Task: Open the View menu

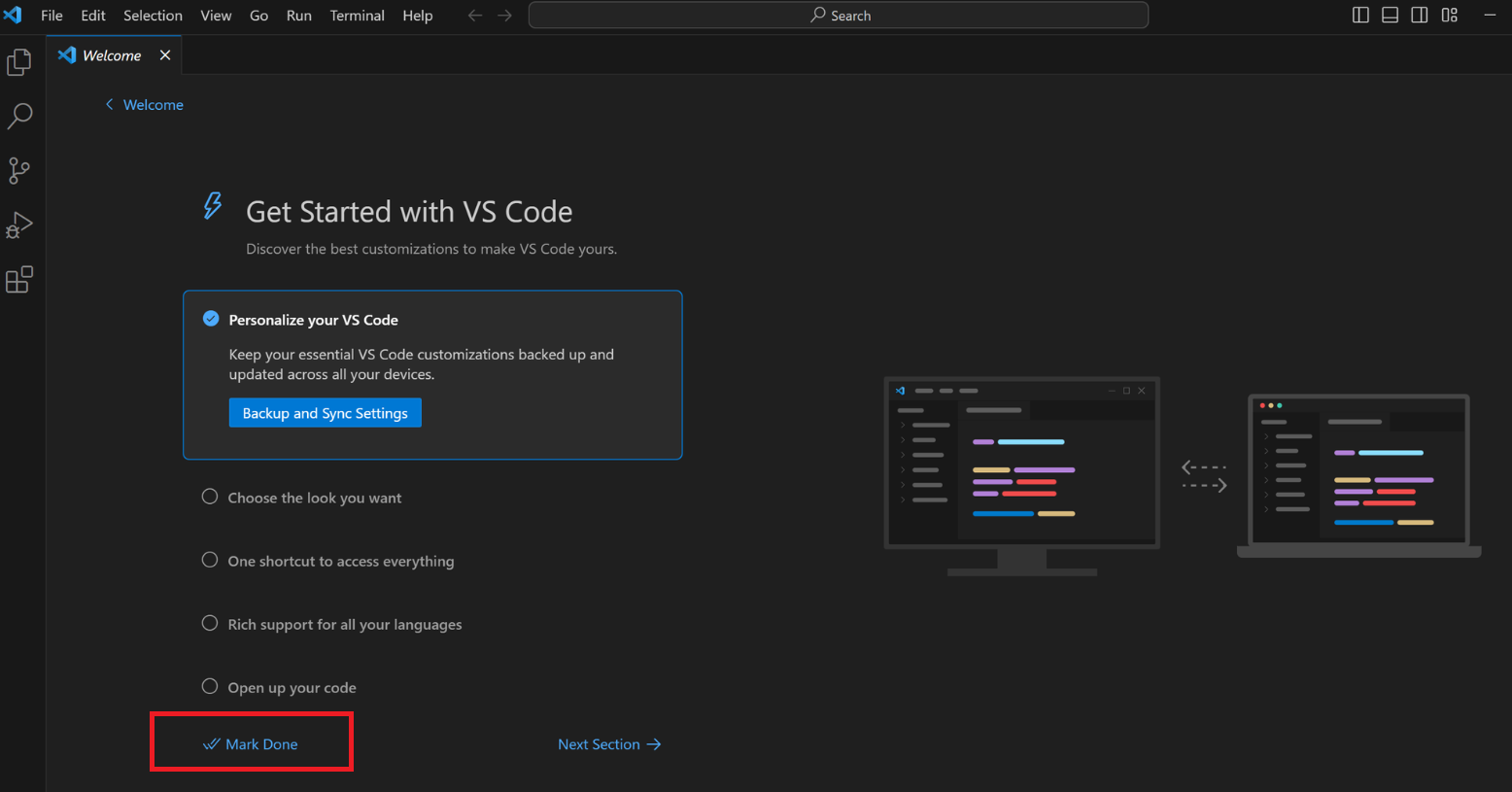Action: [x=216, y=16]
